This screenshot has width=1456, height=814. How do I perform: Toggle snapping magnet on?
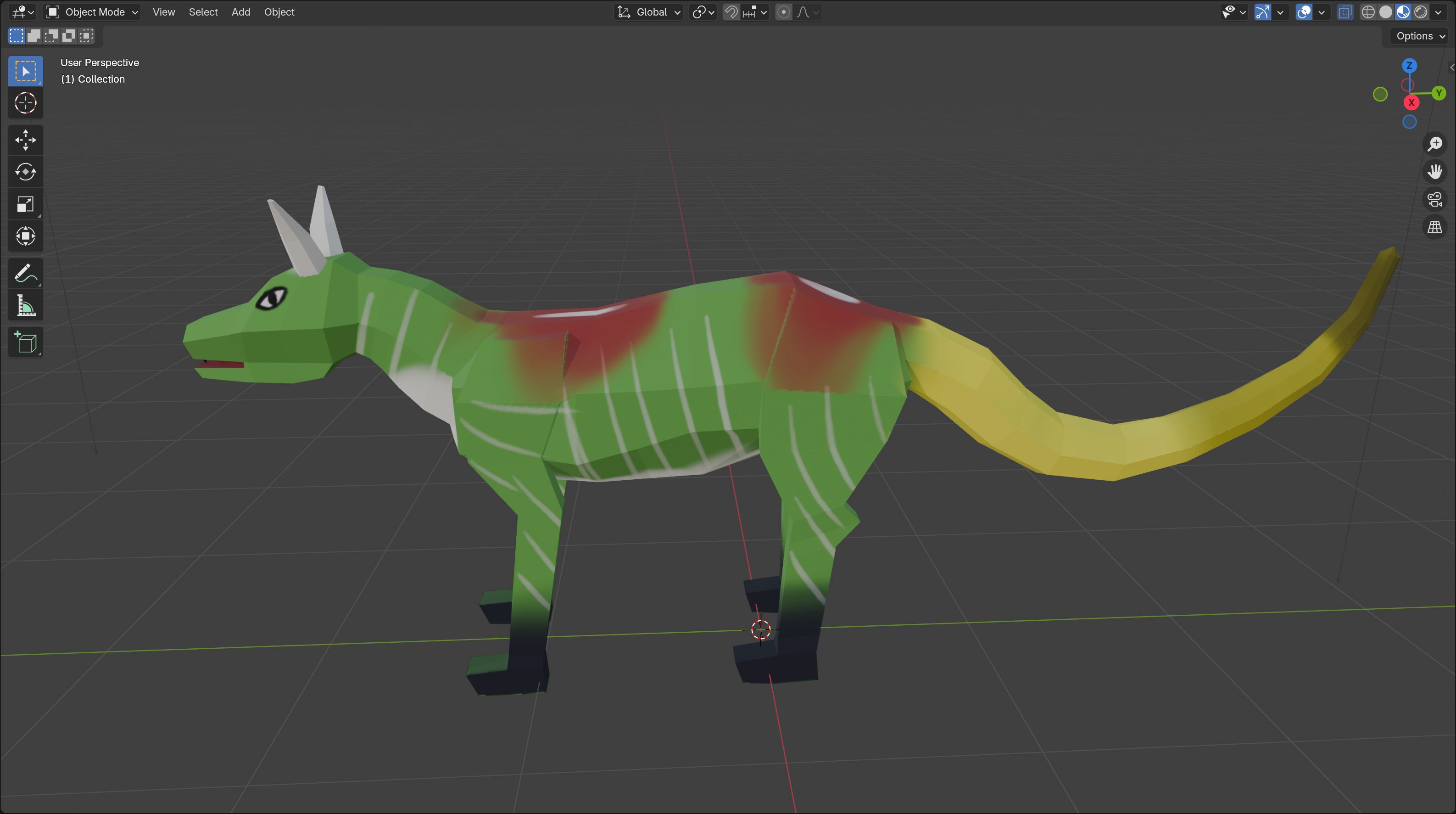[x=731, y=12]
